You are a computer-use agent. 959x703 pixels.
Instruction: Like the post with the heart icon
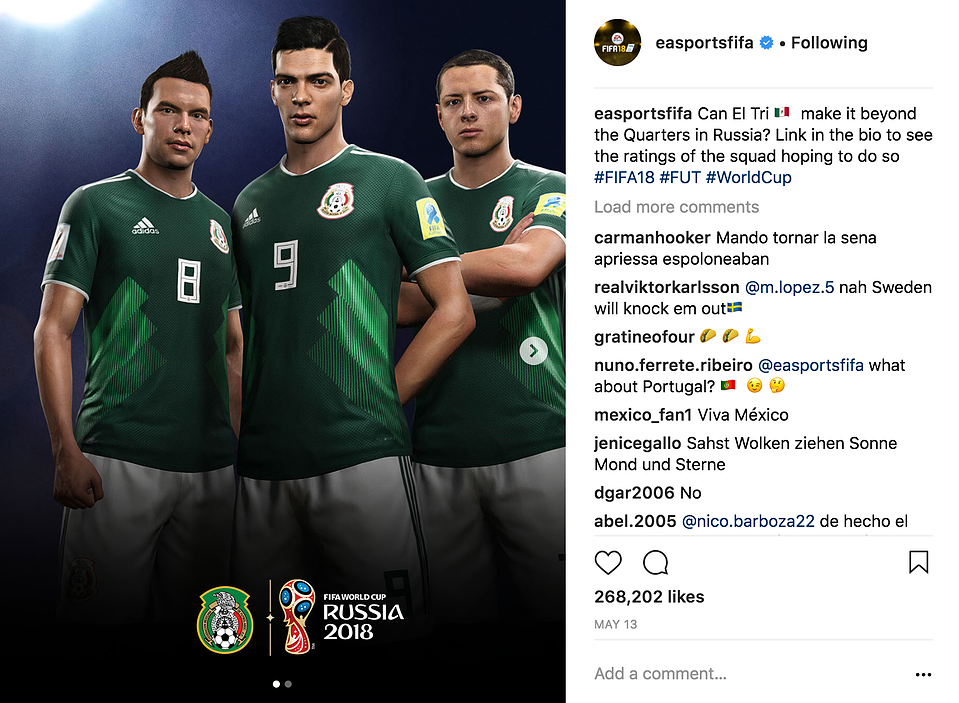608,562
